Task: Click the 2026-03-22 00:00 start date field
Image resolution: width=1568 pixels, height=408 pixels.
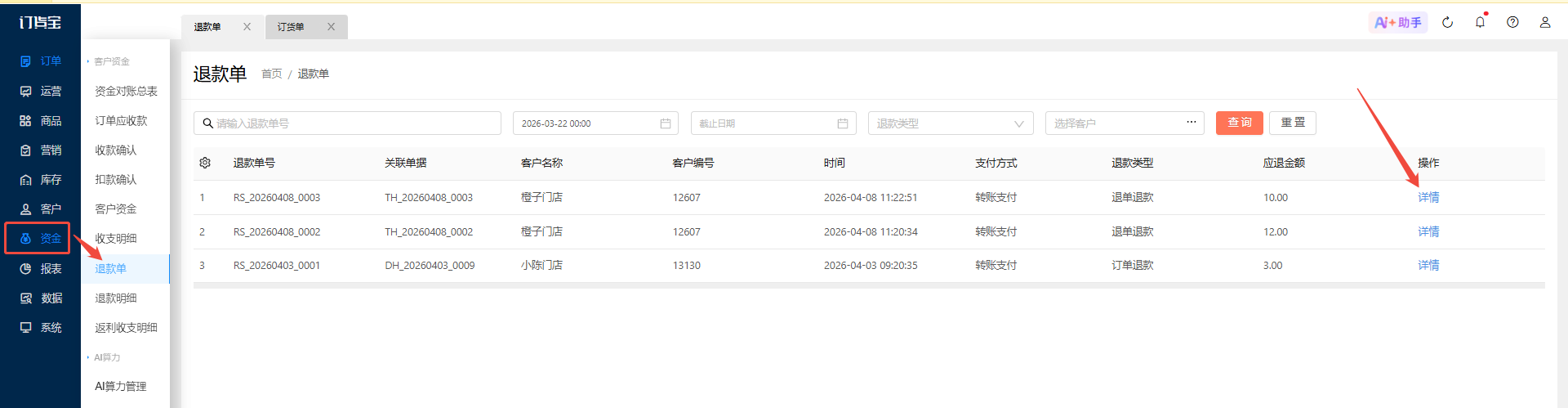Action: tap(595, 123)
